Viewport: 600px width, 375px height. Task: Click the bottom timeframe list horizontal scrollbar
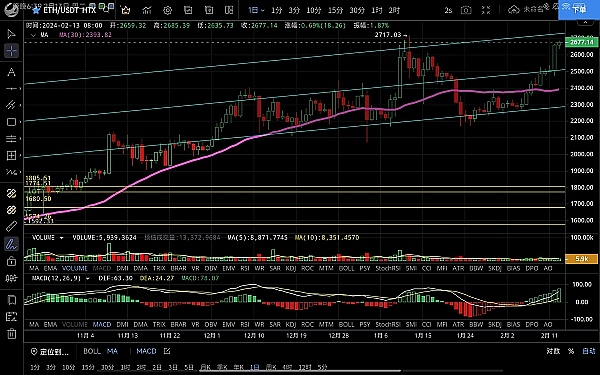(300, 371)
